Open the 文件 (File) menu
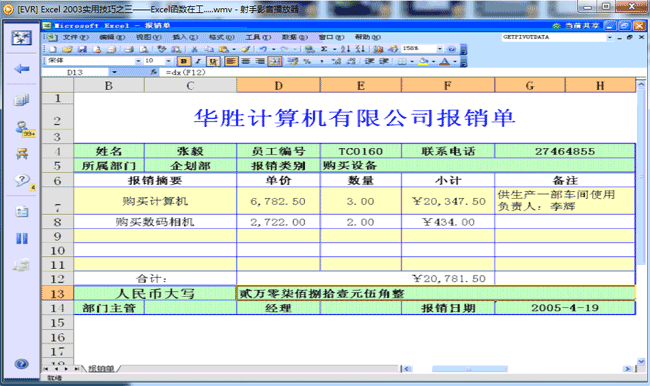Screen dimensions: 650x386 [75, 37]
